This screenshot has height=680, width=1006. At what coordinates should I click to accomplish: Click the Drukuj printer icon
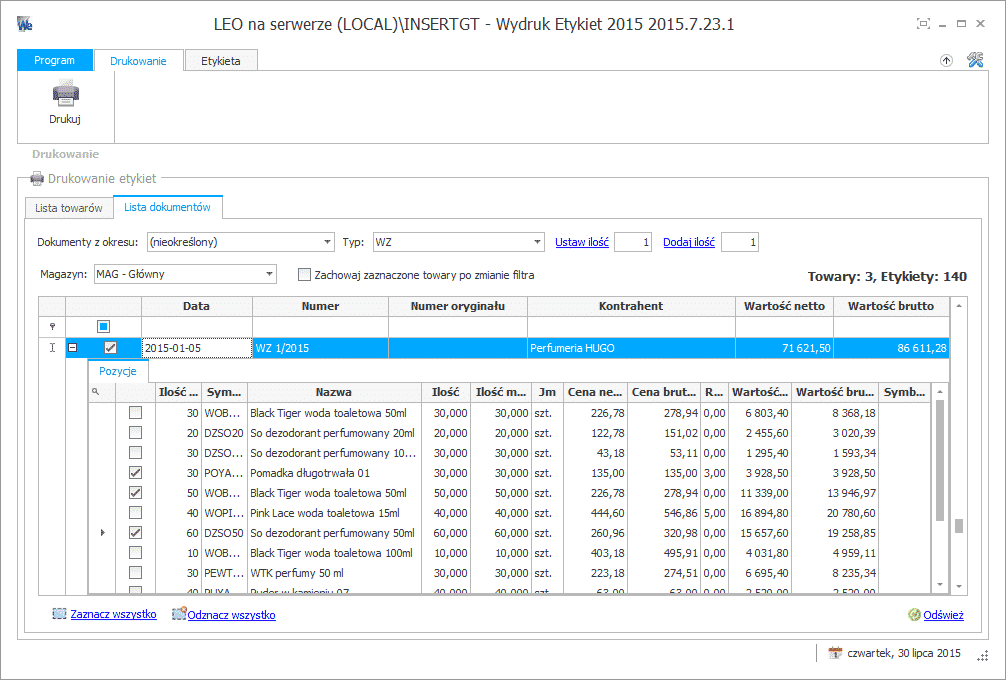(65, 93)
